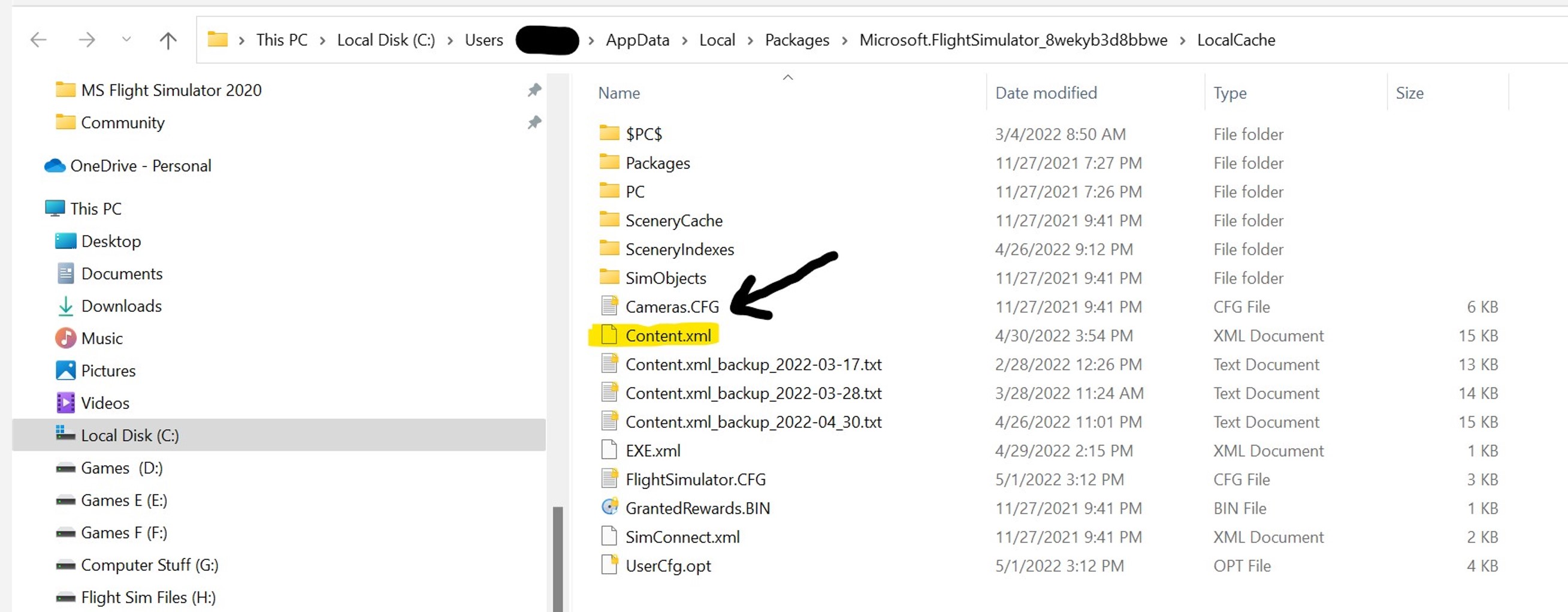Select the GrantedRewards.BIN file icon

609,507
